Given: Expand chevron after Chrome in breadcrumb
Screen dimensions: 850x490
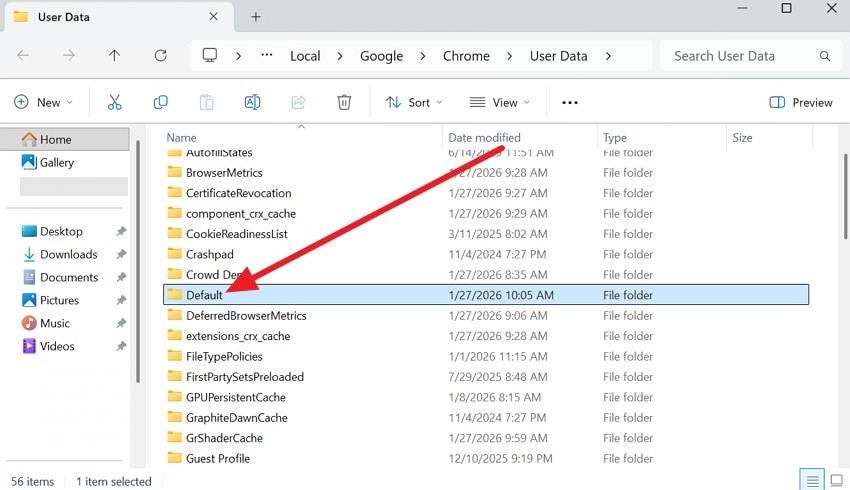Looking at the screenshot, I should coord(510,56).
